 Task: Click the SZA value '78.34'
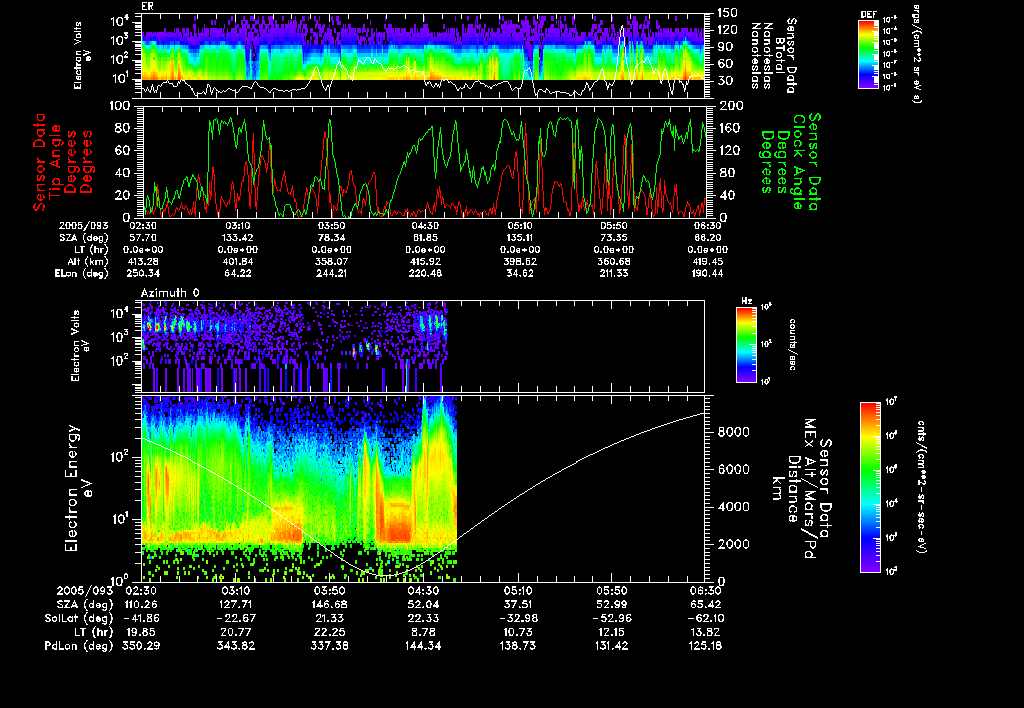coord(331,238)
